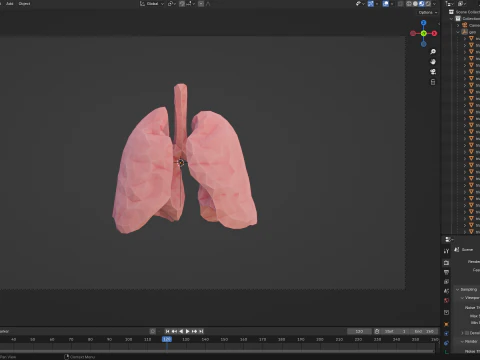Open the Global transform orientation dropdown
Image resolution: width=480 pixels, height=360 pixels.
coord(152,4)
